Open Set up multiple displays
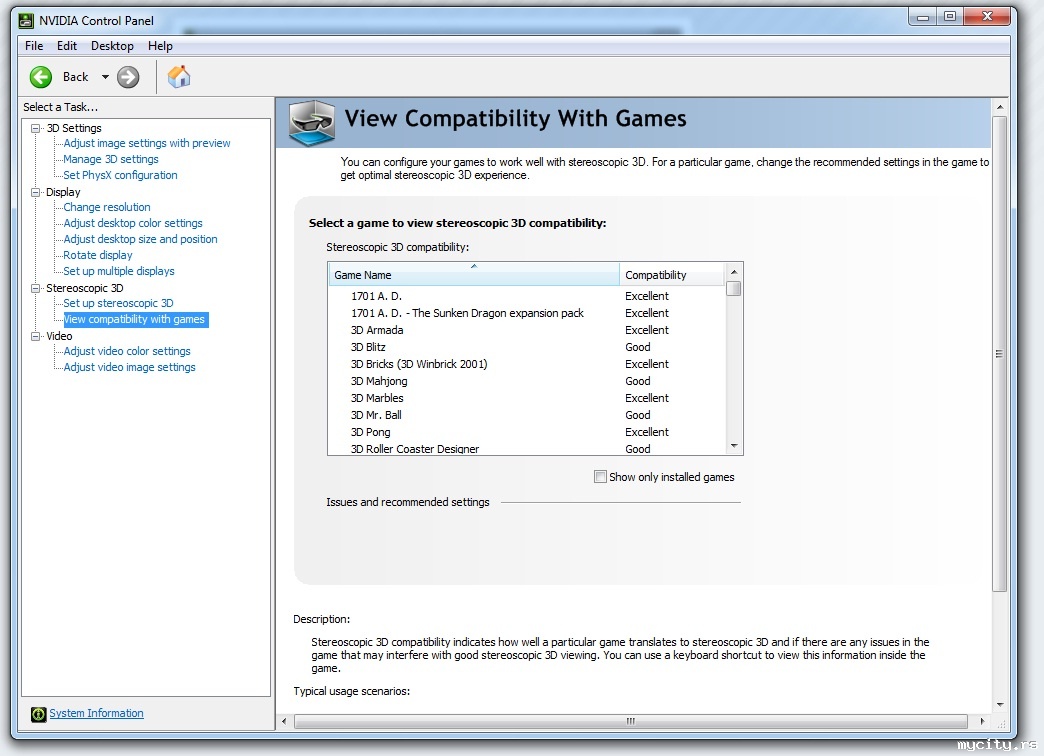This screenshot has width=1044, height=756. [119, 271]
